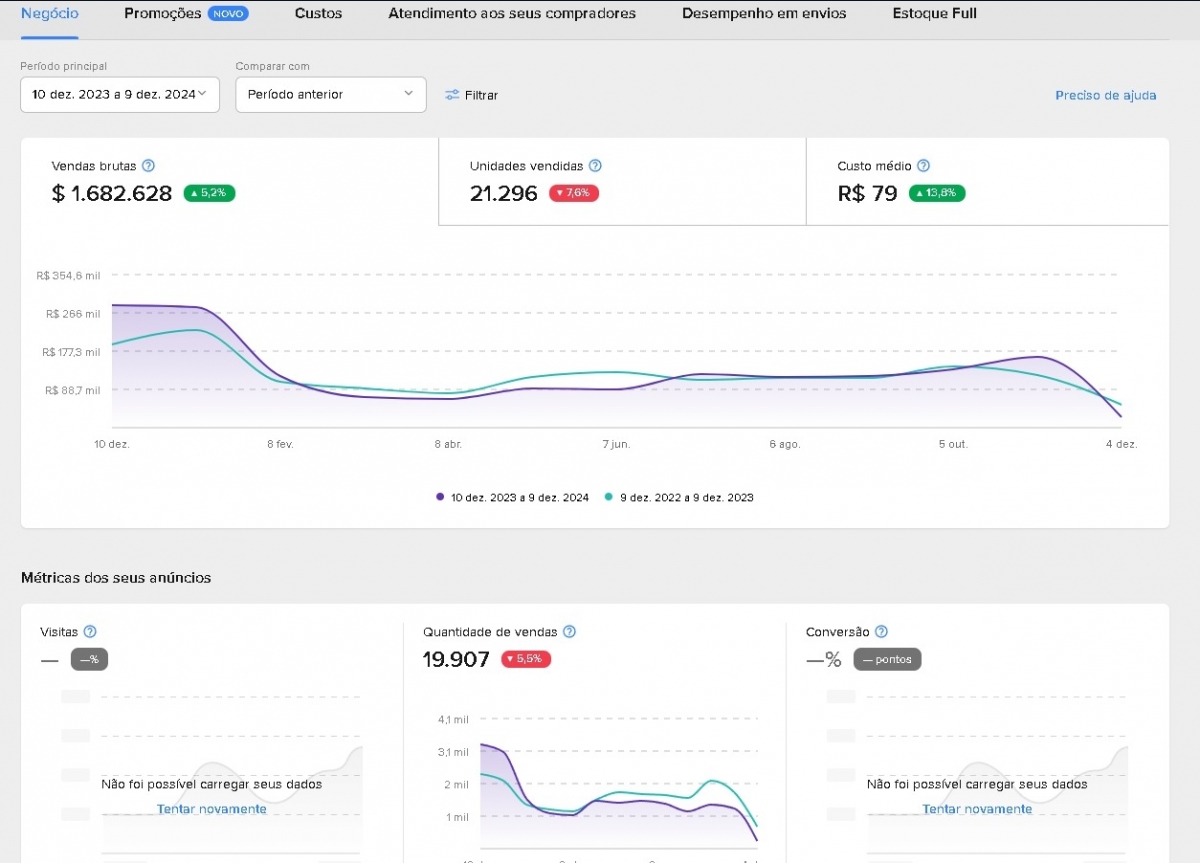Expand the Comparar com dropdown

[x=331, y=94]
